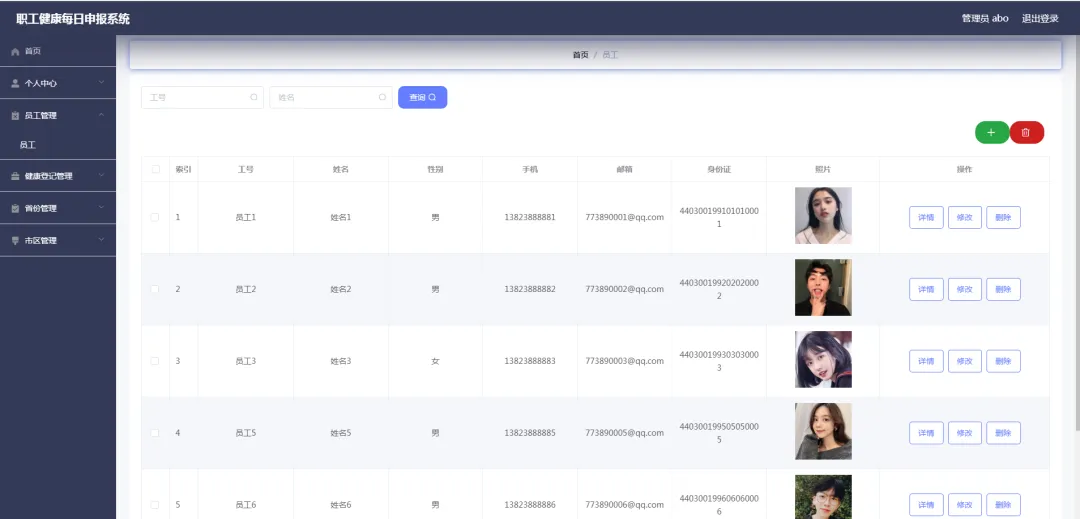This screenshot has width=1080, height=519.
Task: Open the 市区管理 sidebar menu
Action: point(58,241)
